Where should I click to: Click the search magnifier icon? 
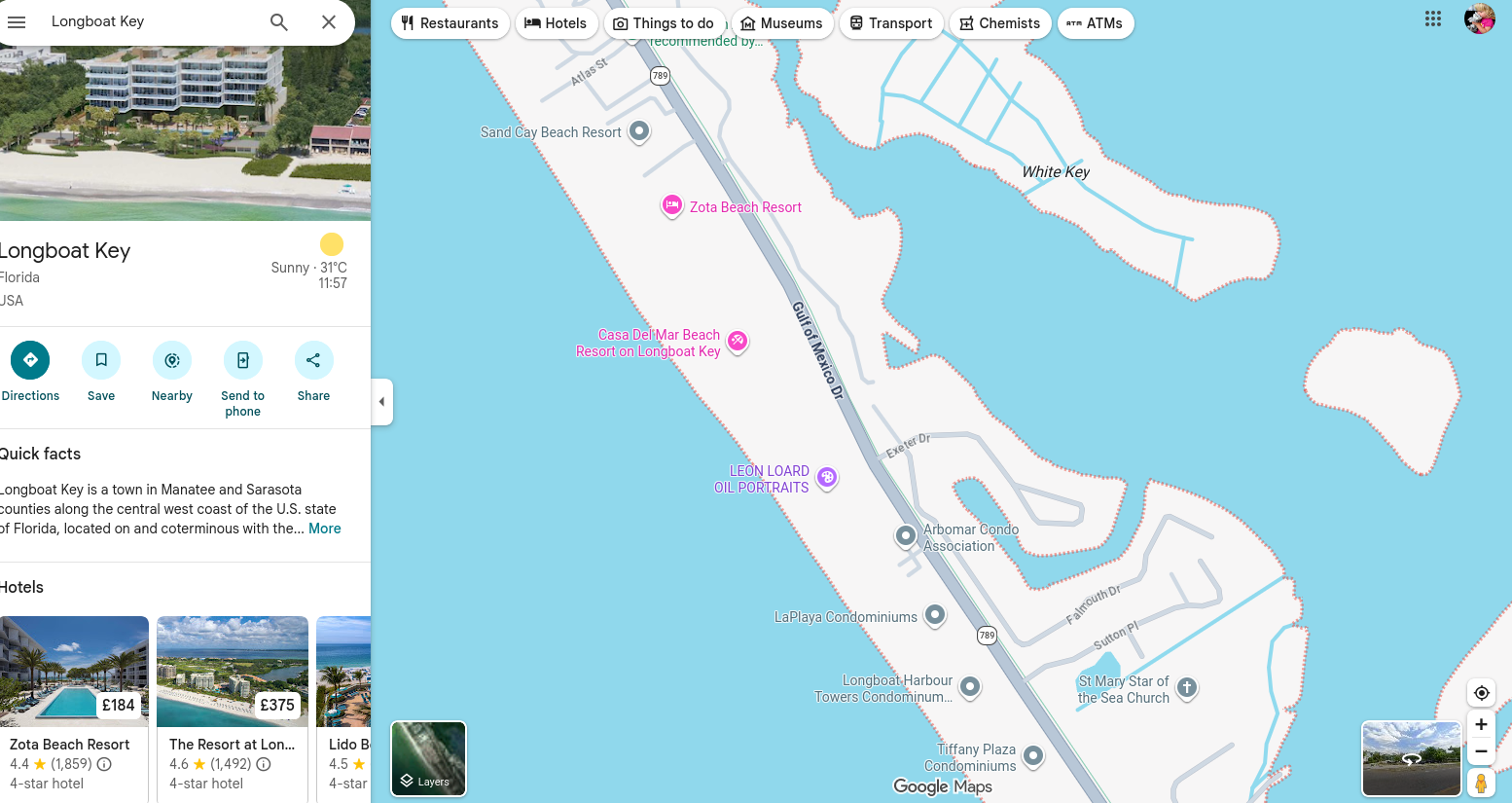click(279, 21)
